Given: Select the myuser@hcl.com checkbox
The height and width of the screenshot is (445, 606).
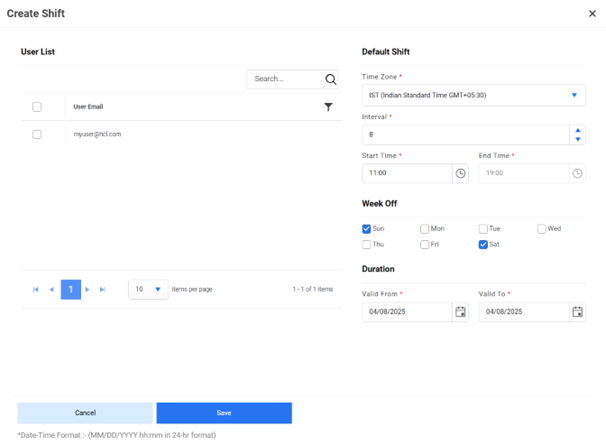Looking at the screenshot, I should 37,134.
